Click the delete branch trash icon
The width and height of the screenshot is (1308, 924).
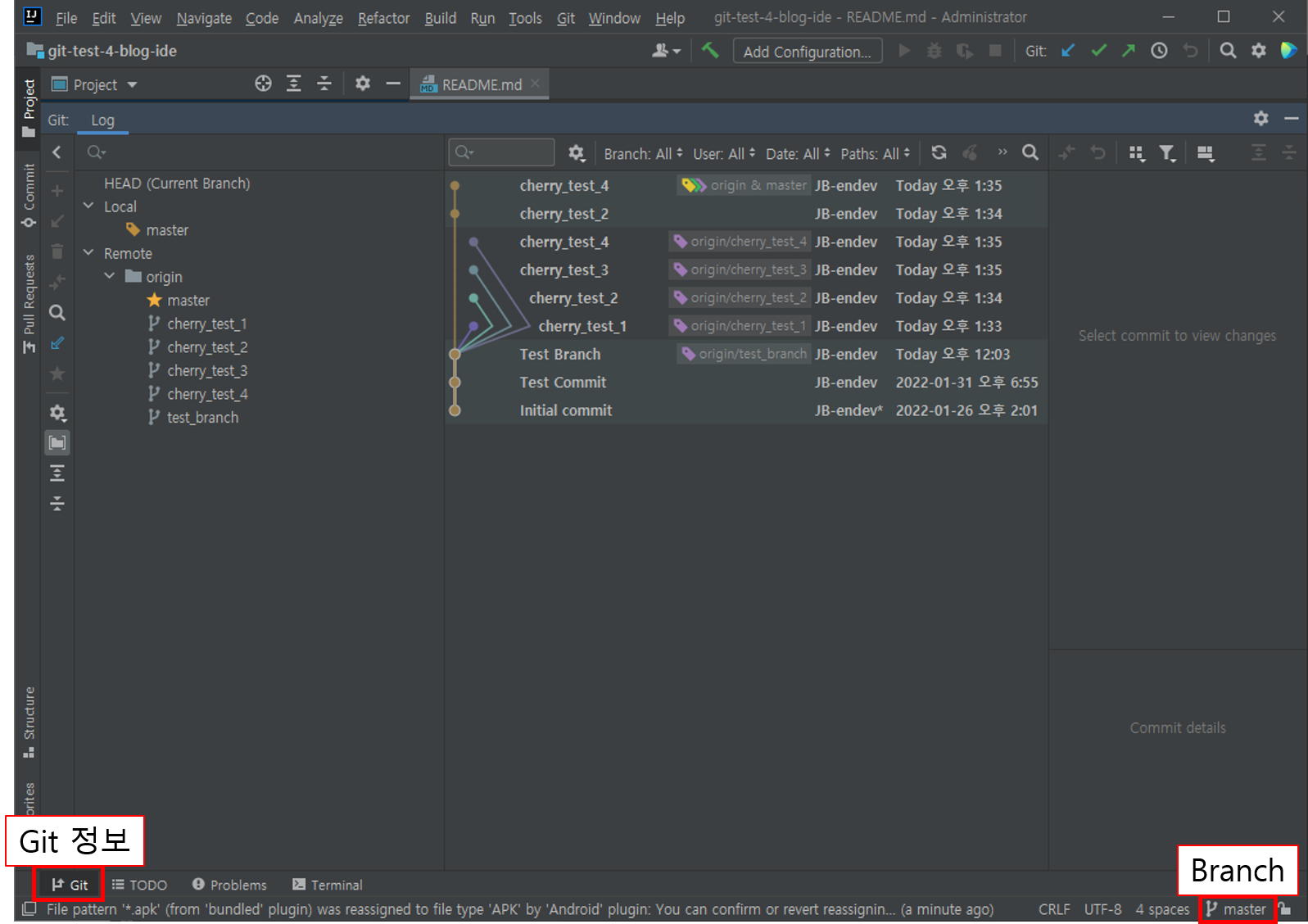57,251
